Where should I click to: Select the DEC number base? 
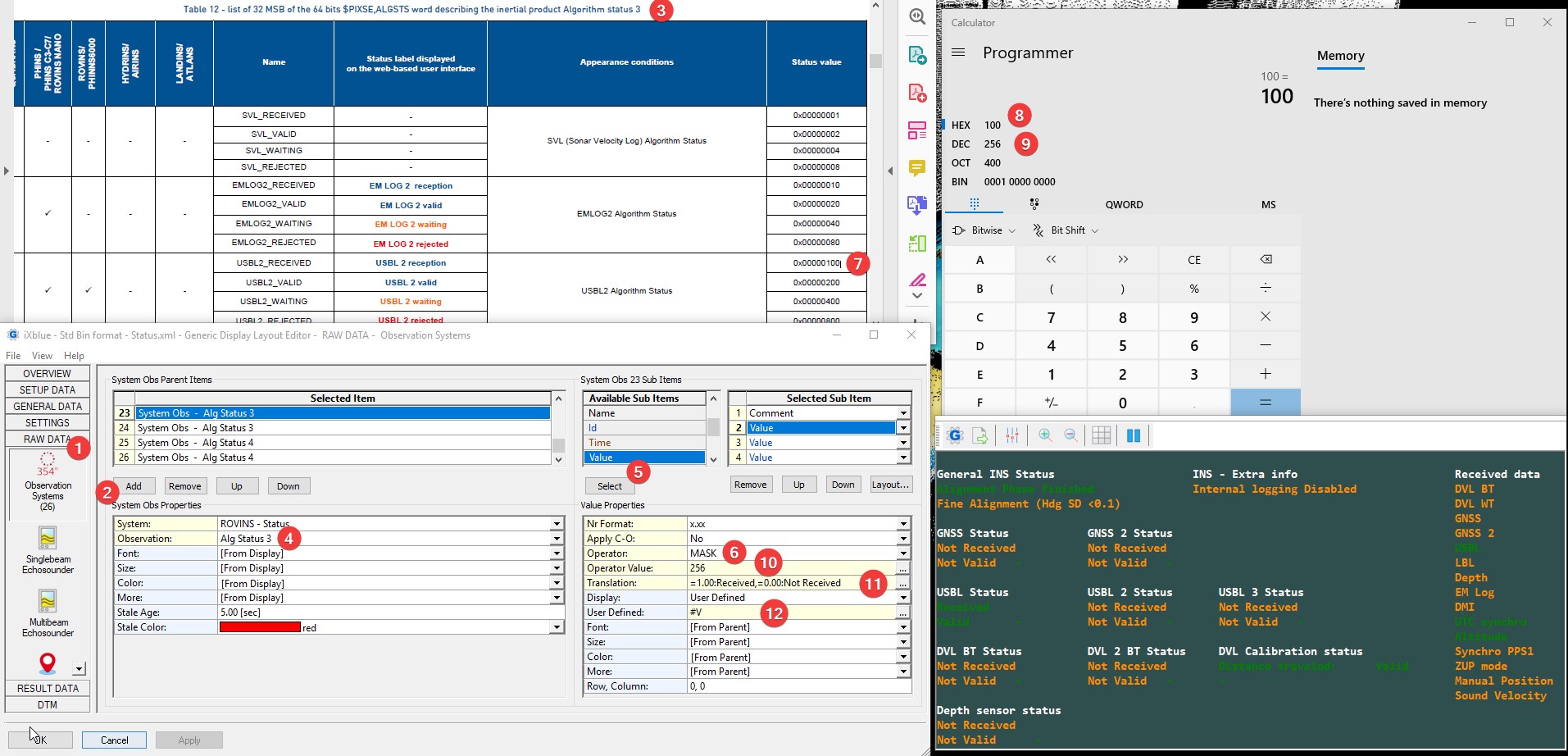click(x=961, y=144)
